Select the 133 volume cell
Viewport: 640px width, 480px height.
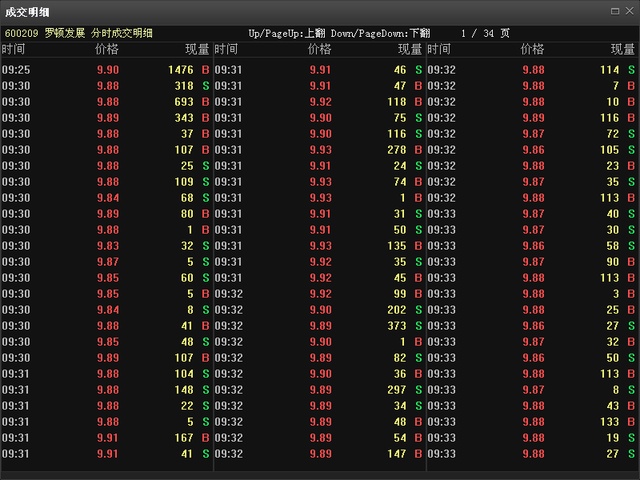coord(610,422)
